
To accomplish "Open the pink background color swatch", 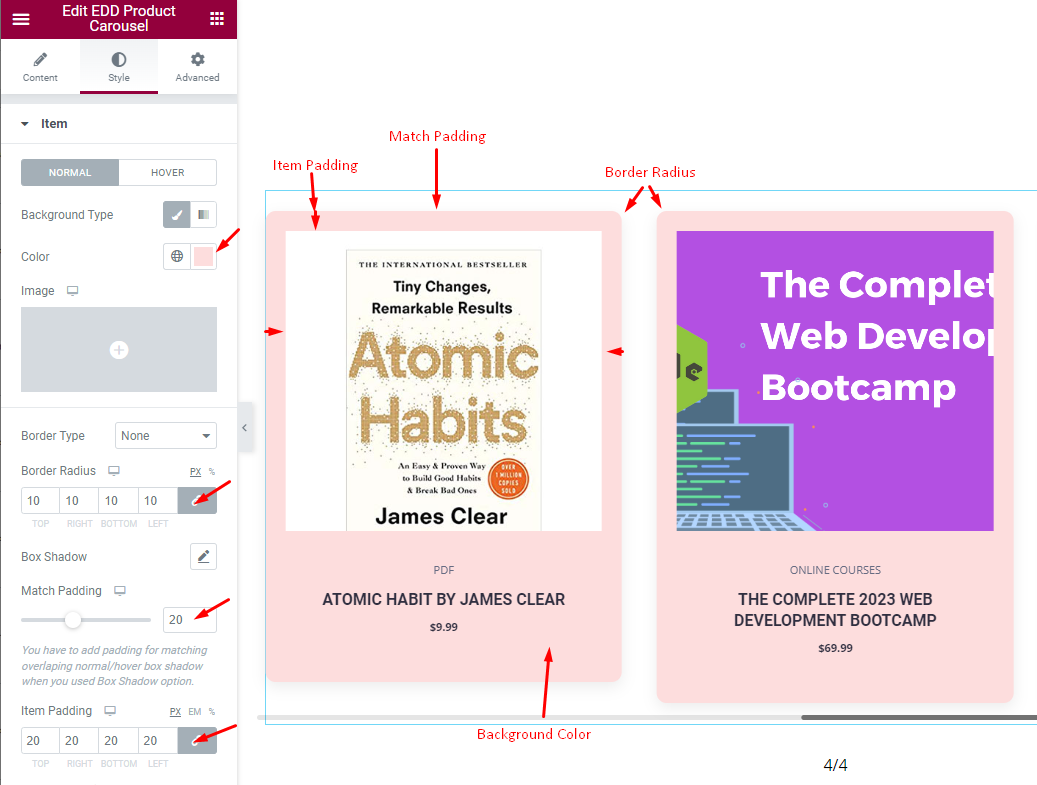I will click(204, 257).
